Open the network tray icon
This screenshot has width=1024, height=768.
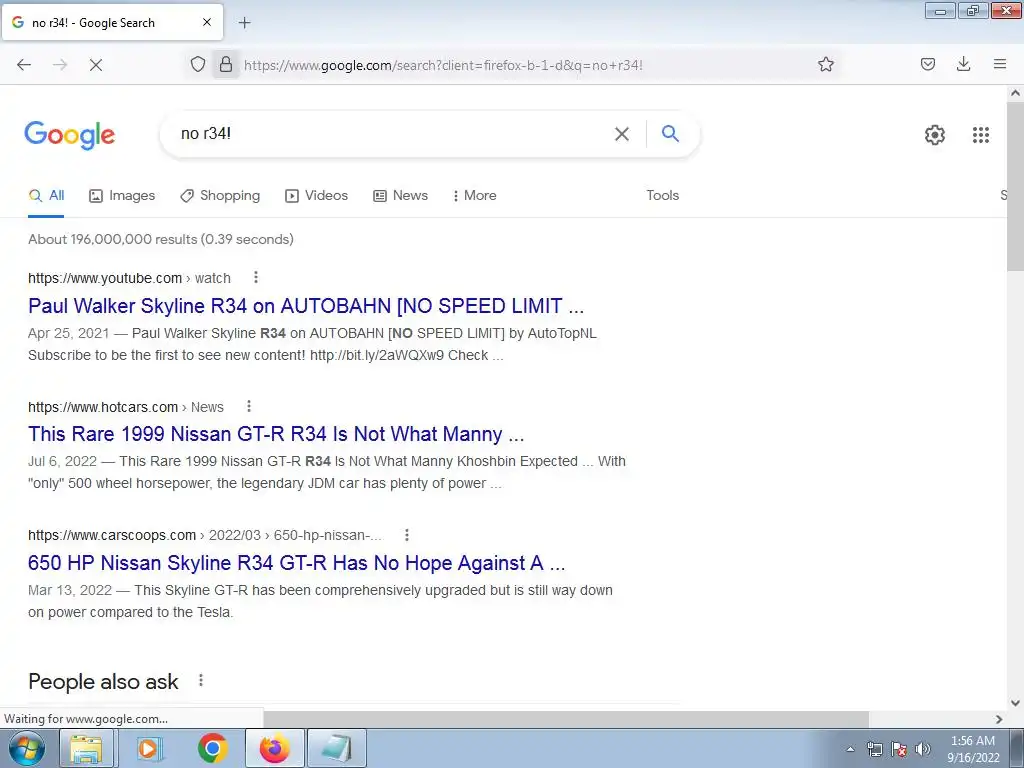874,749
